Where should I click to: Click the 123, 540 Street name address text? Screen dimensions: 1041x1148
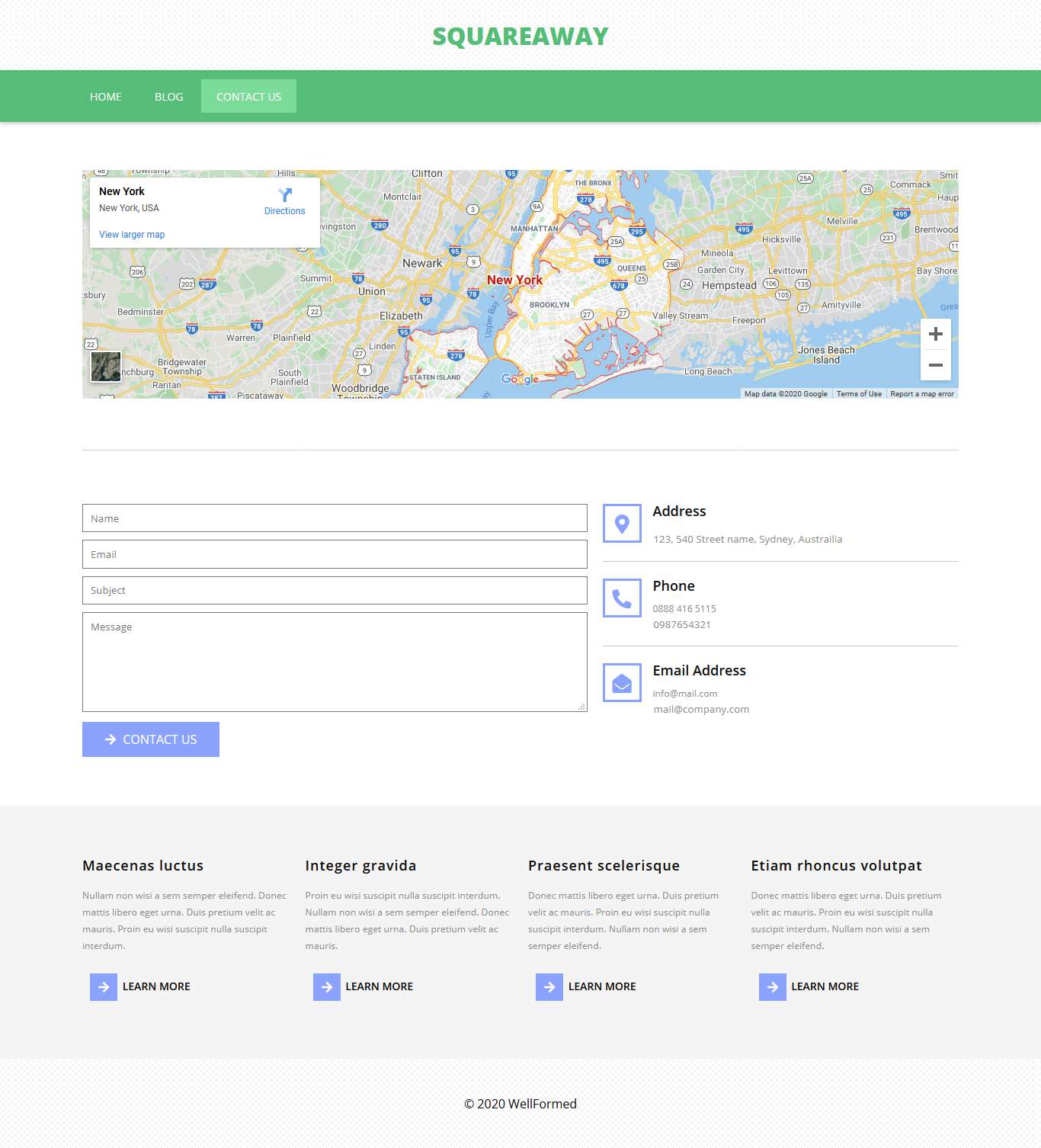[748, 540]
